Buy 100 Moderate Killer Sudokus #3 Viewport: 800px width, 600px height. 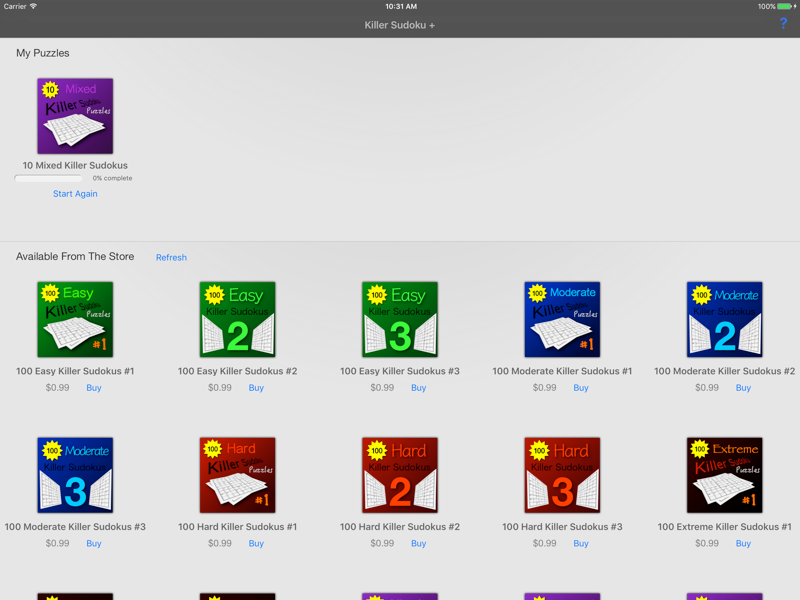(x=94, y=543)
